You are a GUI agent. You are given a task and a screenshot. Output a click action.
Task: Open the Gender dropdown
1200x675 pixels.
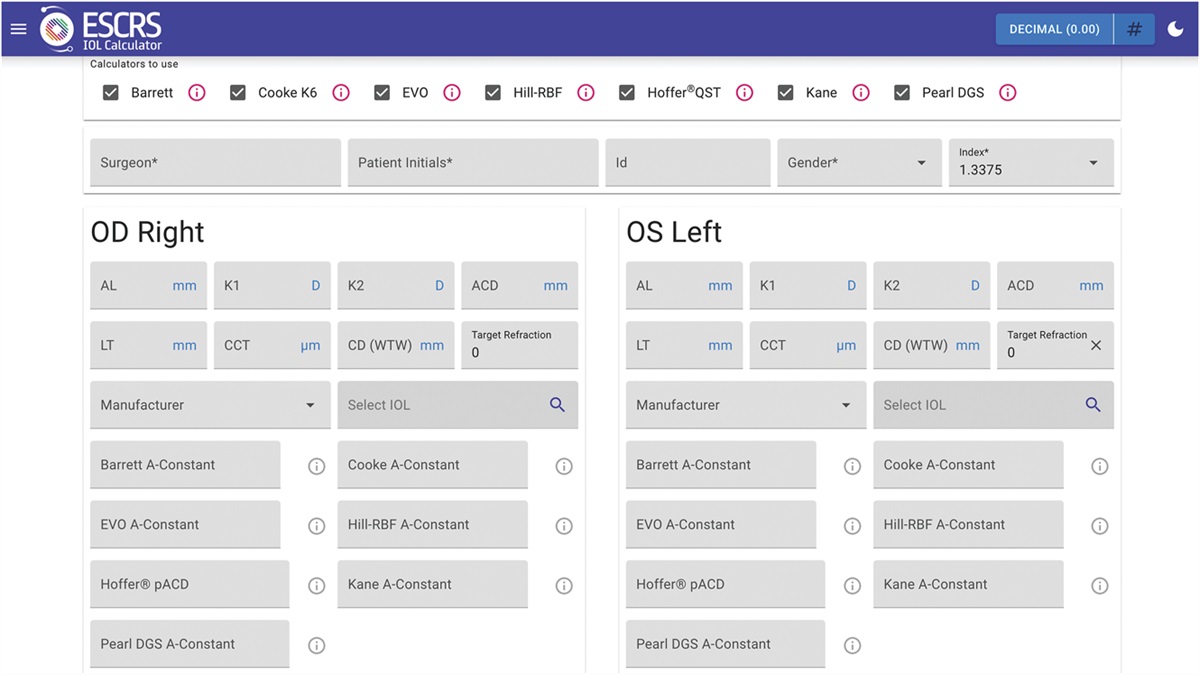[859, 163]
